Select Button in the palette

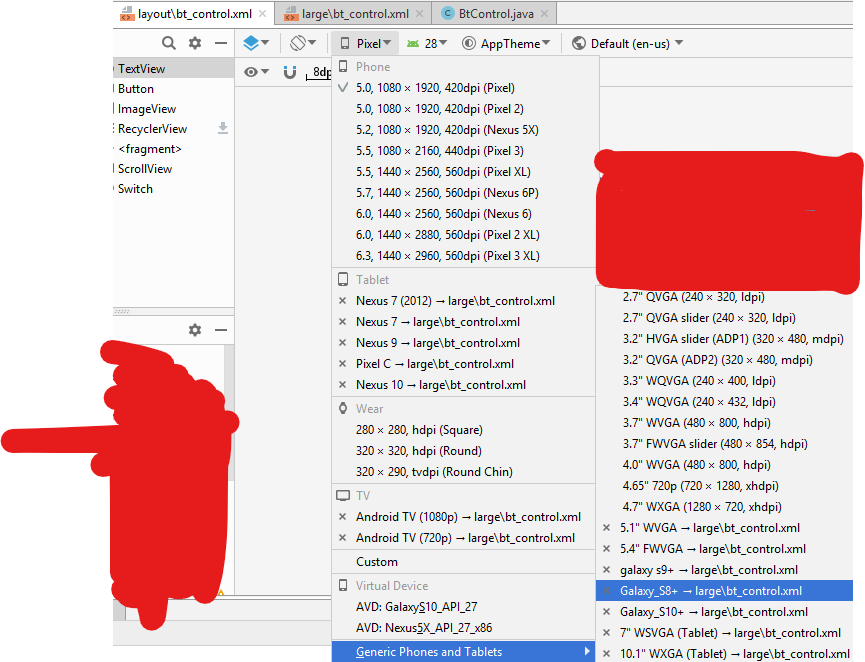click(174, 89)
